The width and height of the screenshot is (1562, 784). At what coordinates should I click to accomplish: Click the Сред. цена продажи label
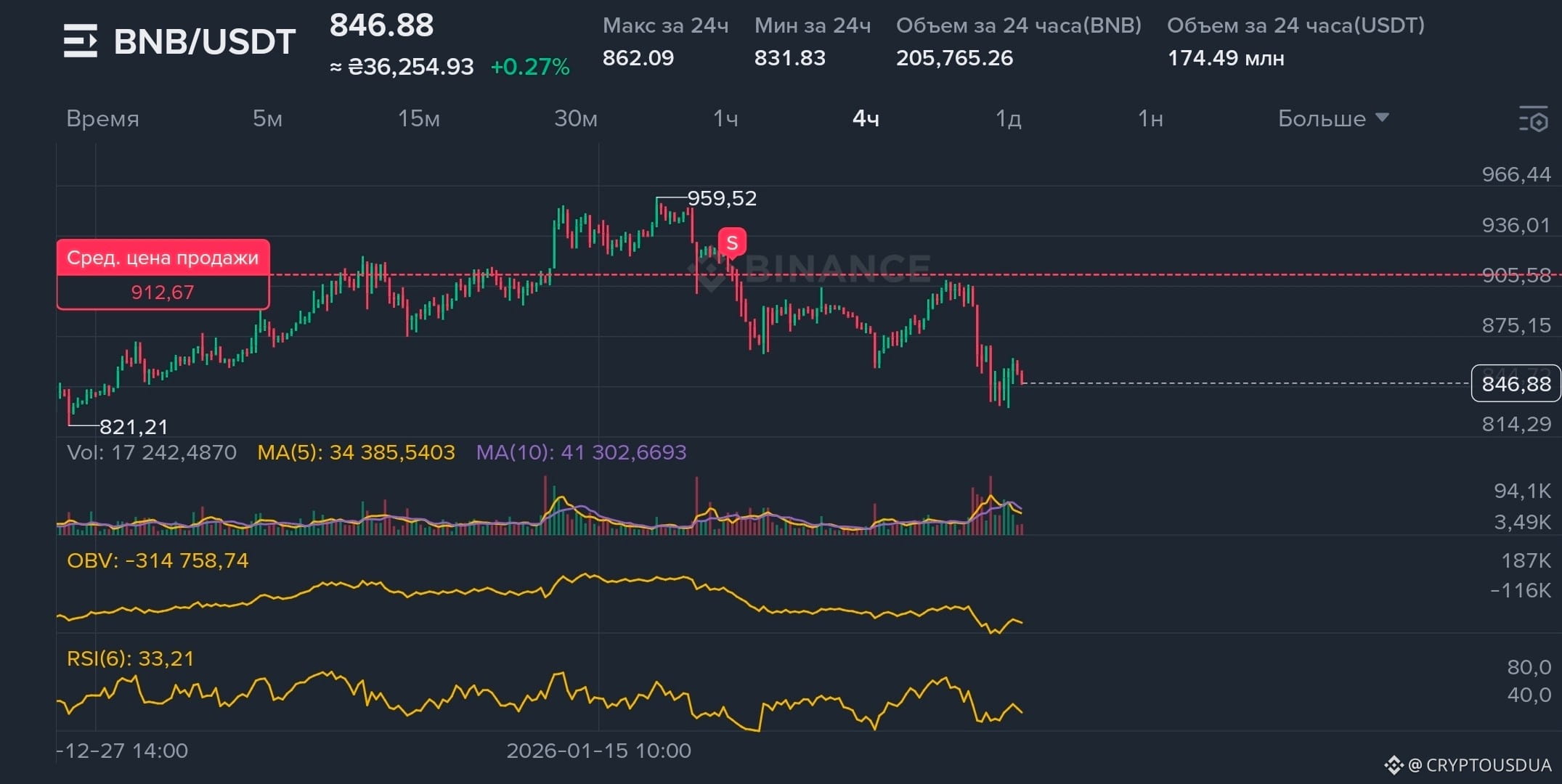163,258
